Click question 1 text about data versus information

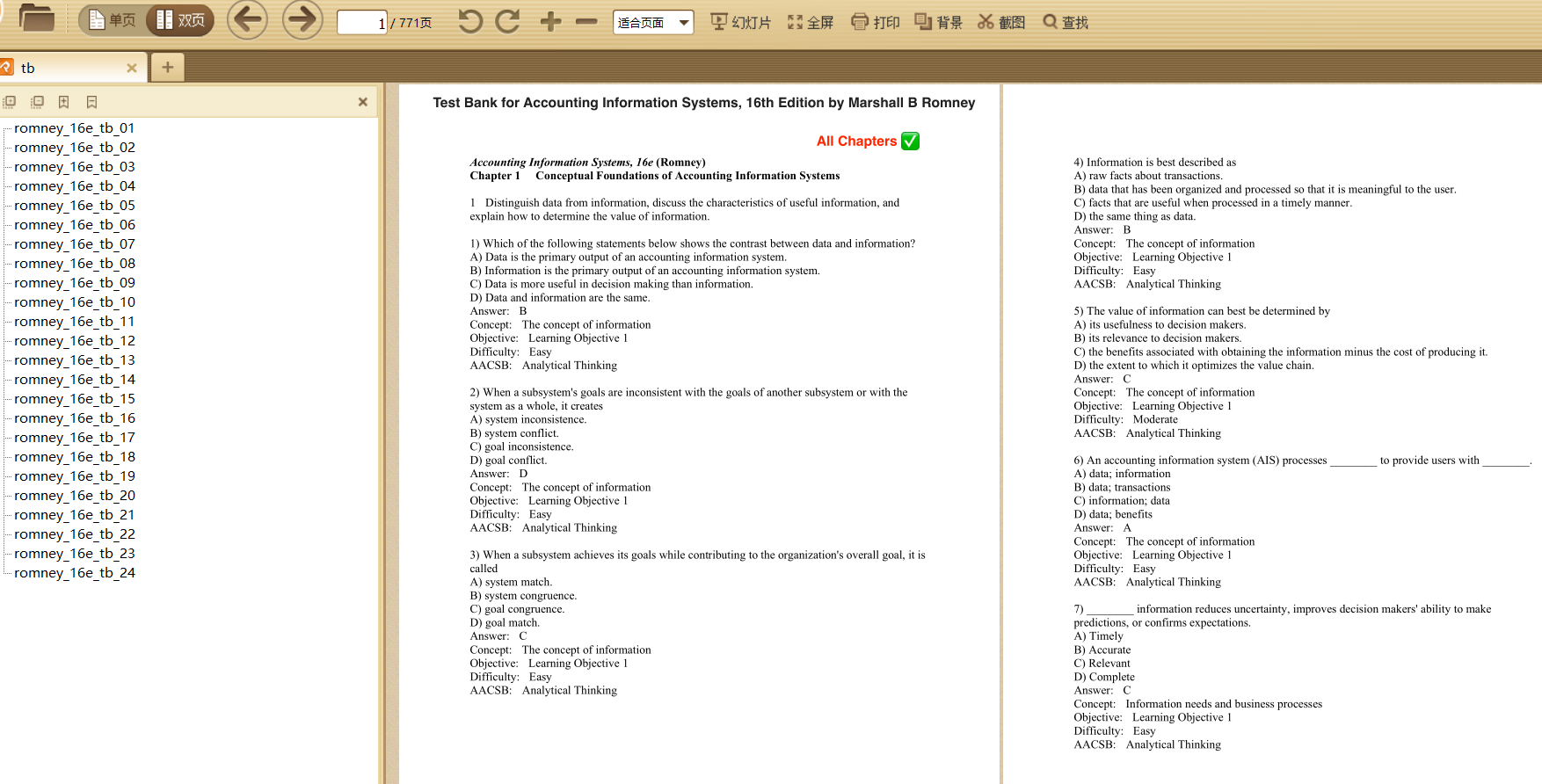(693, 243)
